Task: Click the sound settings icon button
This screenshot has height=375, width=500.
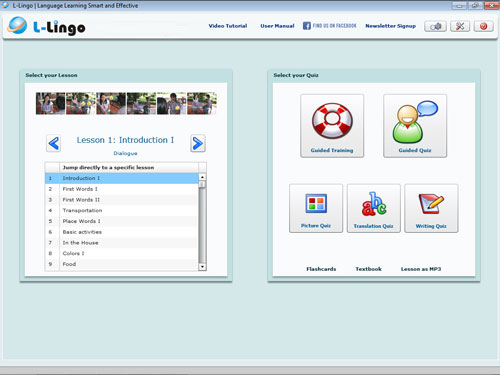Action: [435, 26]
